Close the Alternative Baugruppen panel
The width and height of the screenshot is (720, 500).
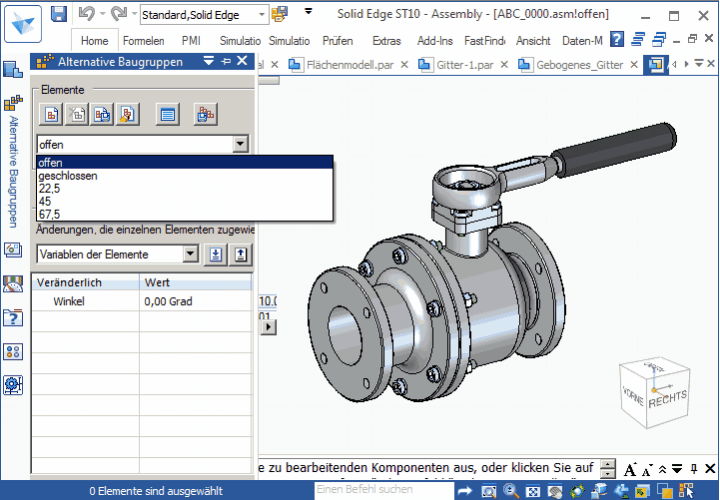(x=242, y=61)
